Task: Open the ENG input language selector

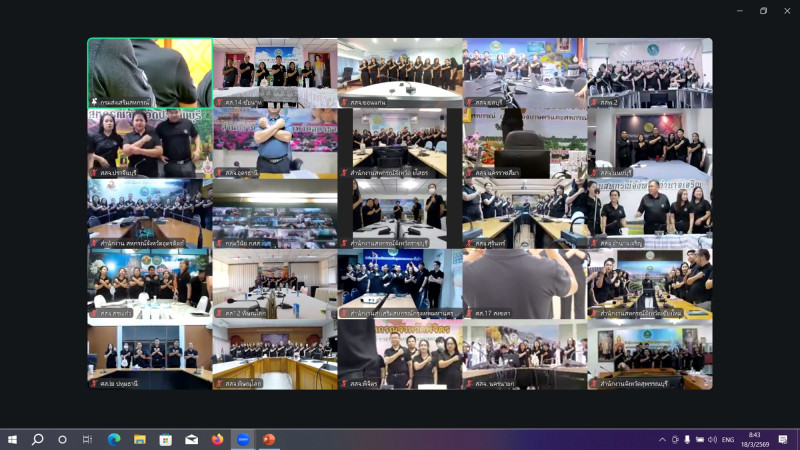Action: click(728, 439)
